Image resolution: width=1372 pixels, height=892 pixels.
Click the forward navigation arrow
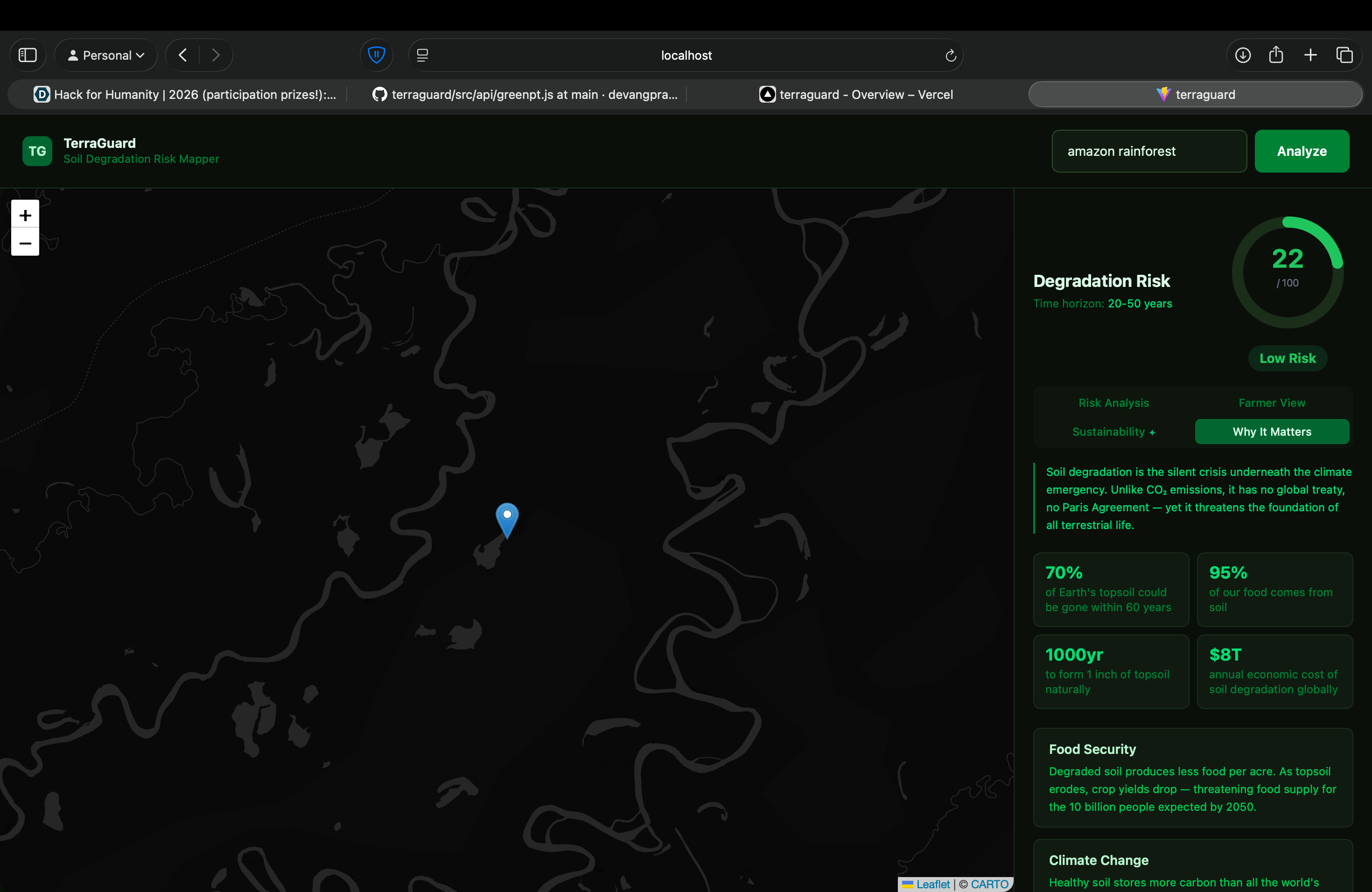[216, 56]
